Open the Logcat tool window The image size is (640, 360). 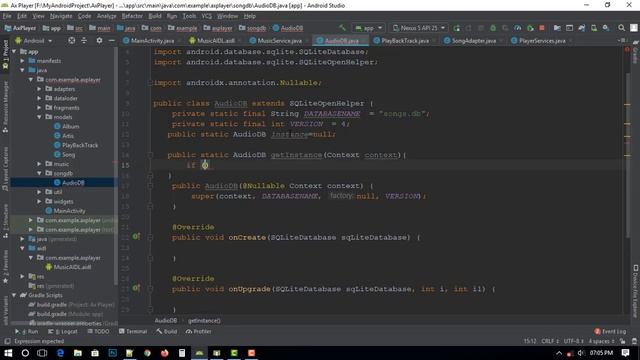tap(62, 331)
